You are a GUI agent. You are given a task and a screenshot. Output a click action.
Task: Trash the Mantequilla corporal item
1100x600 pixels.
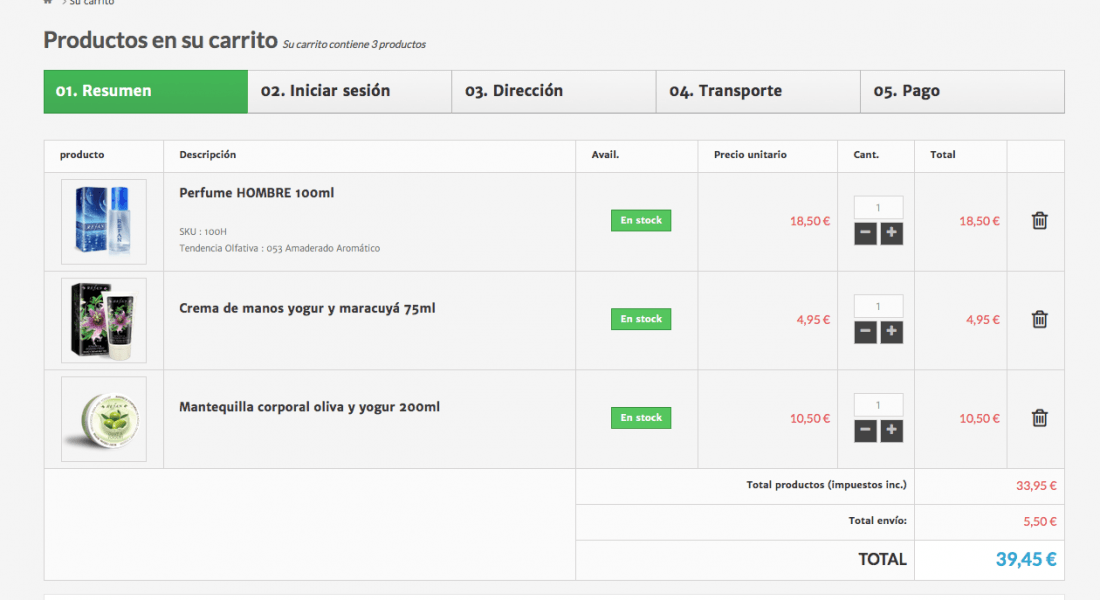click(1039, 418)
